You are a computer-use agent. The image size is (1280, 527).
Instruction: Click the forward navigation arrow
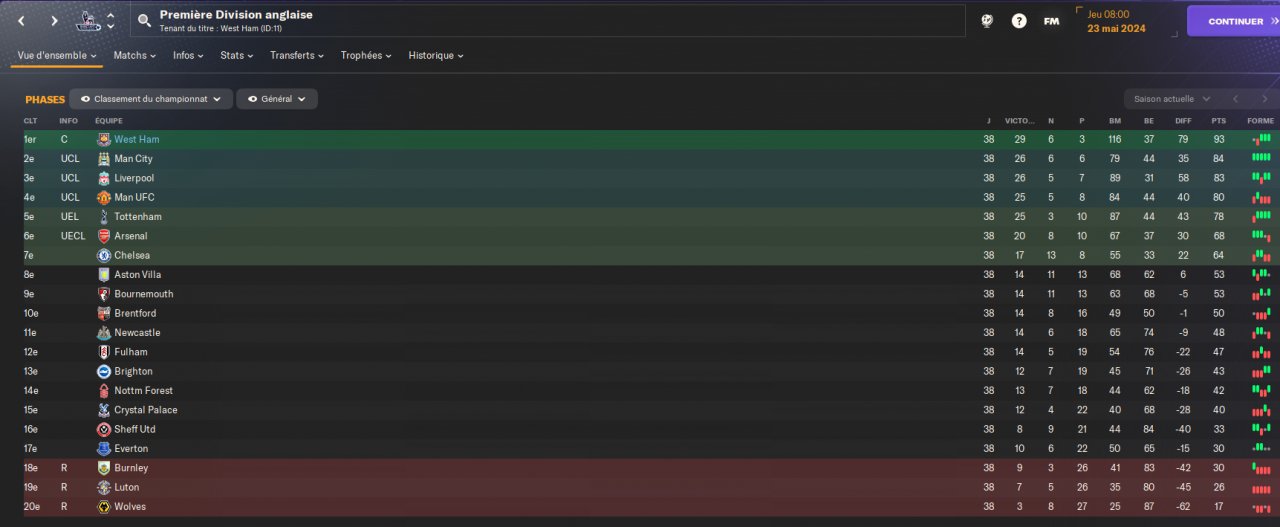click(54, 20)
